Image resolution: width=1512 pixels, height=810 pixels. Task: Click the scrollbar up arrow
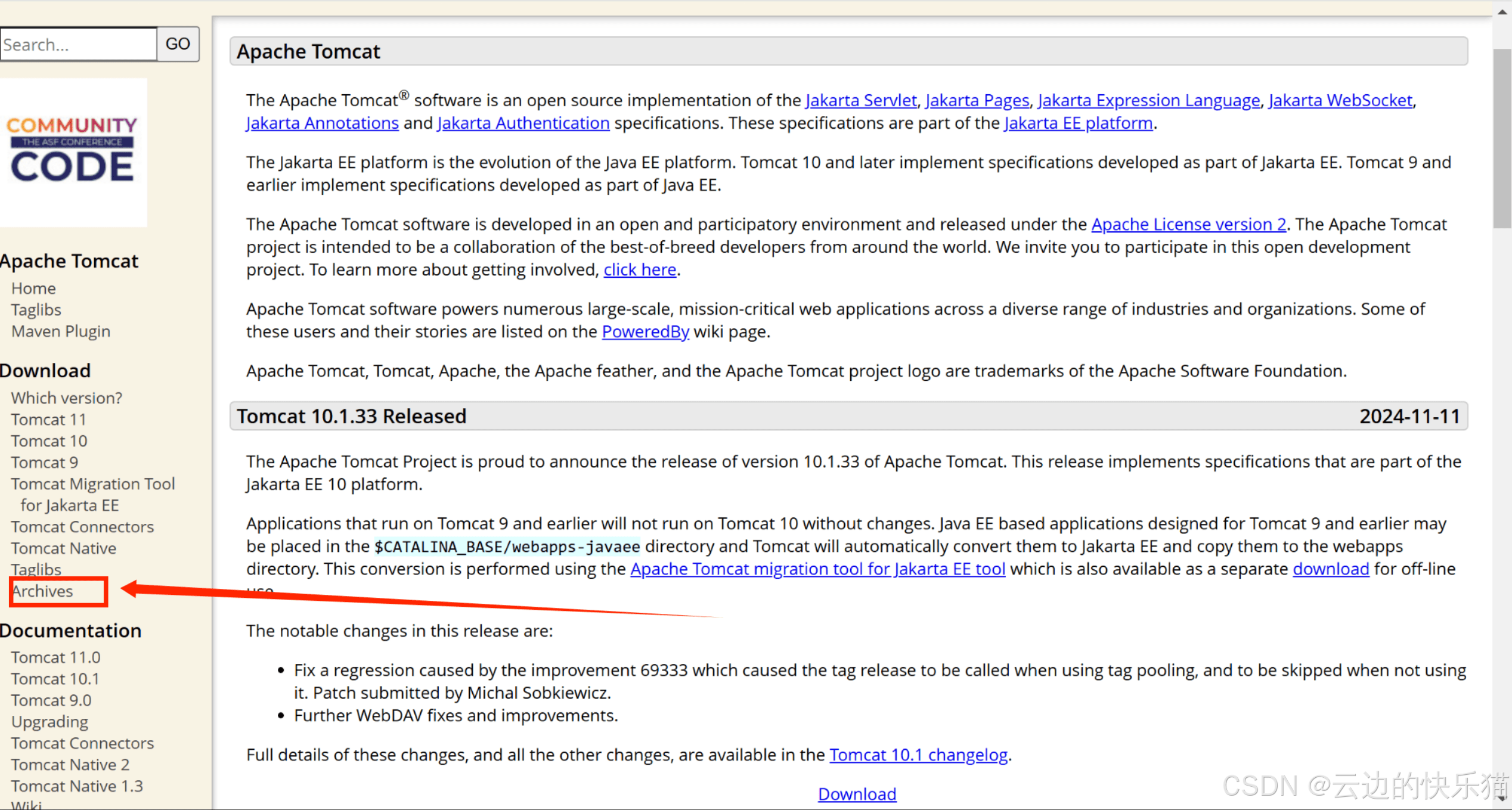[x=1502, y=11]
